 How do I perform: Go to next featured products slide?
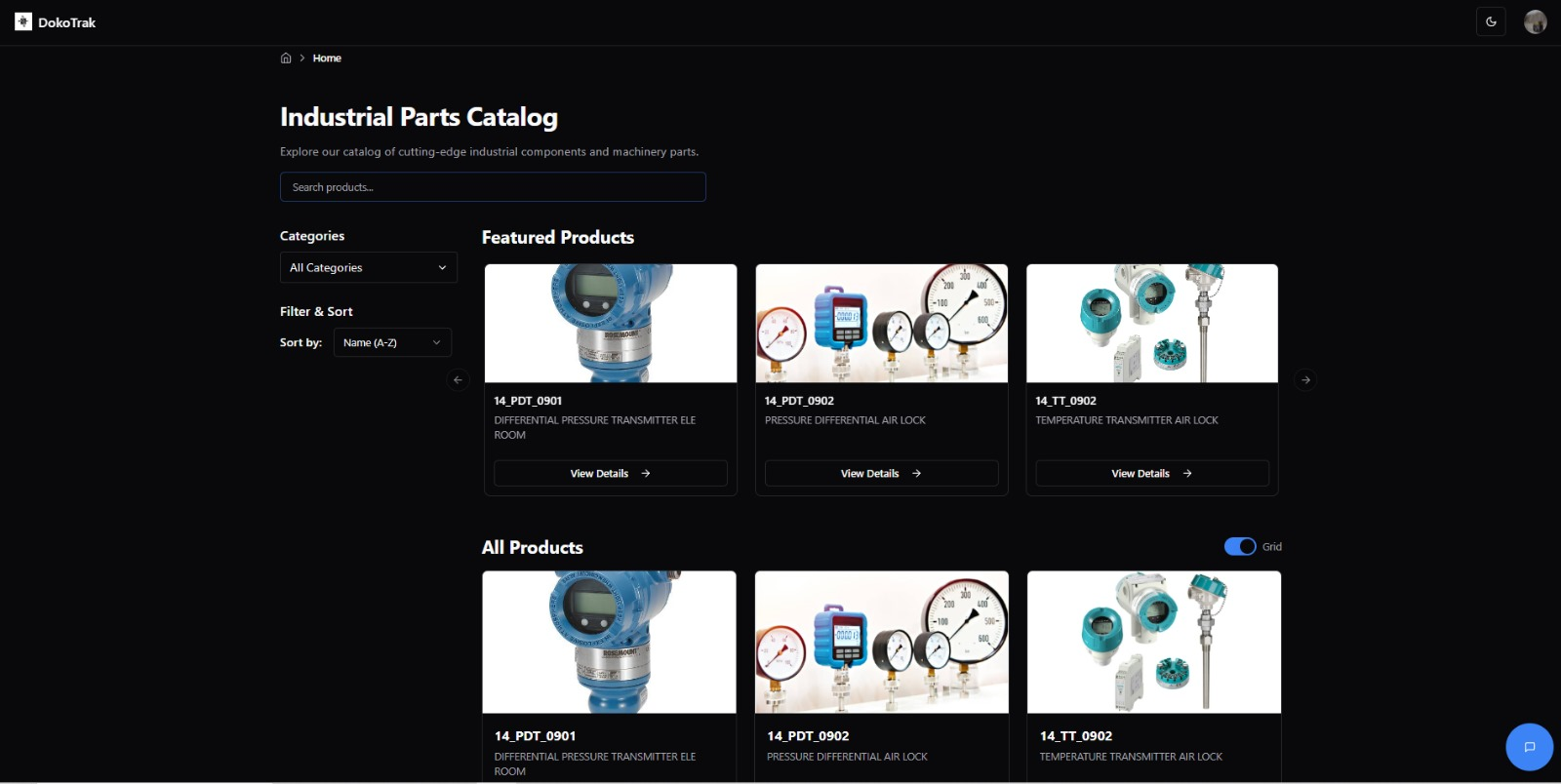tap(1305, 380)
